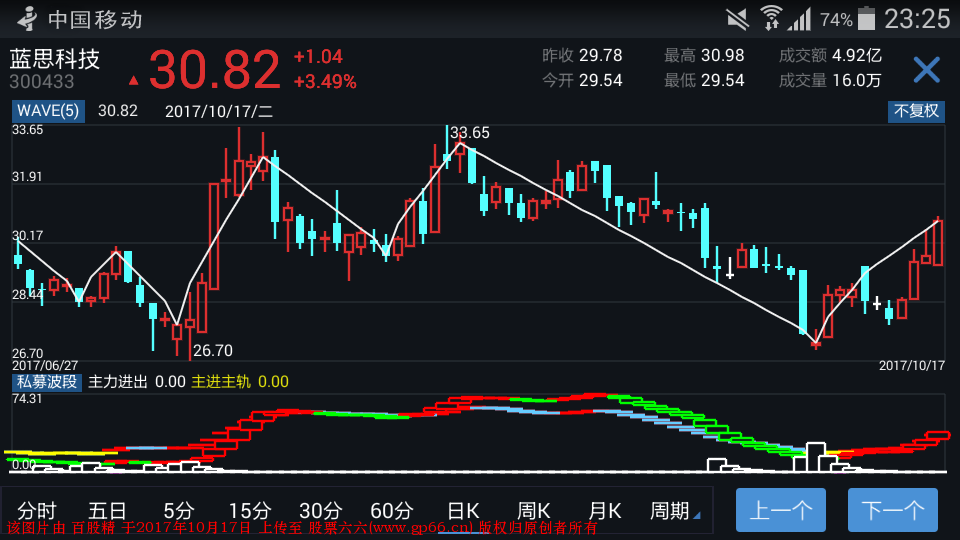
Task: Tap the 31.91 price axis label
Action: [27, 177]
